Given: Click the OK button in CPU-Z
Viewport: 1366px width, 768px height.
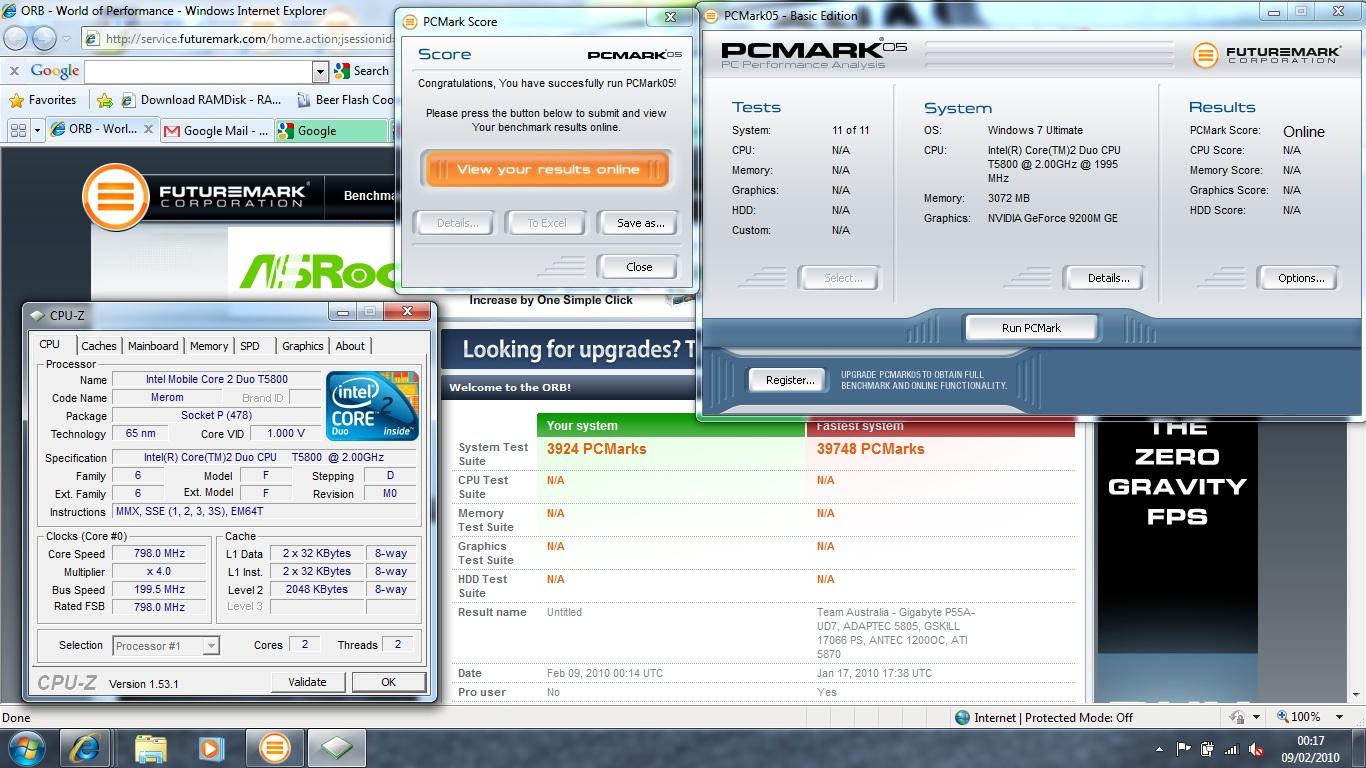Looking at the screenshot, I should coord(388,682).
